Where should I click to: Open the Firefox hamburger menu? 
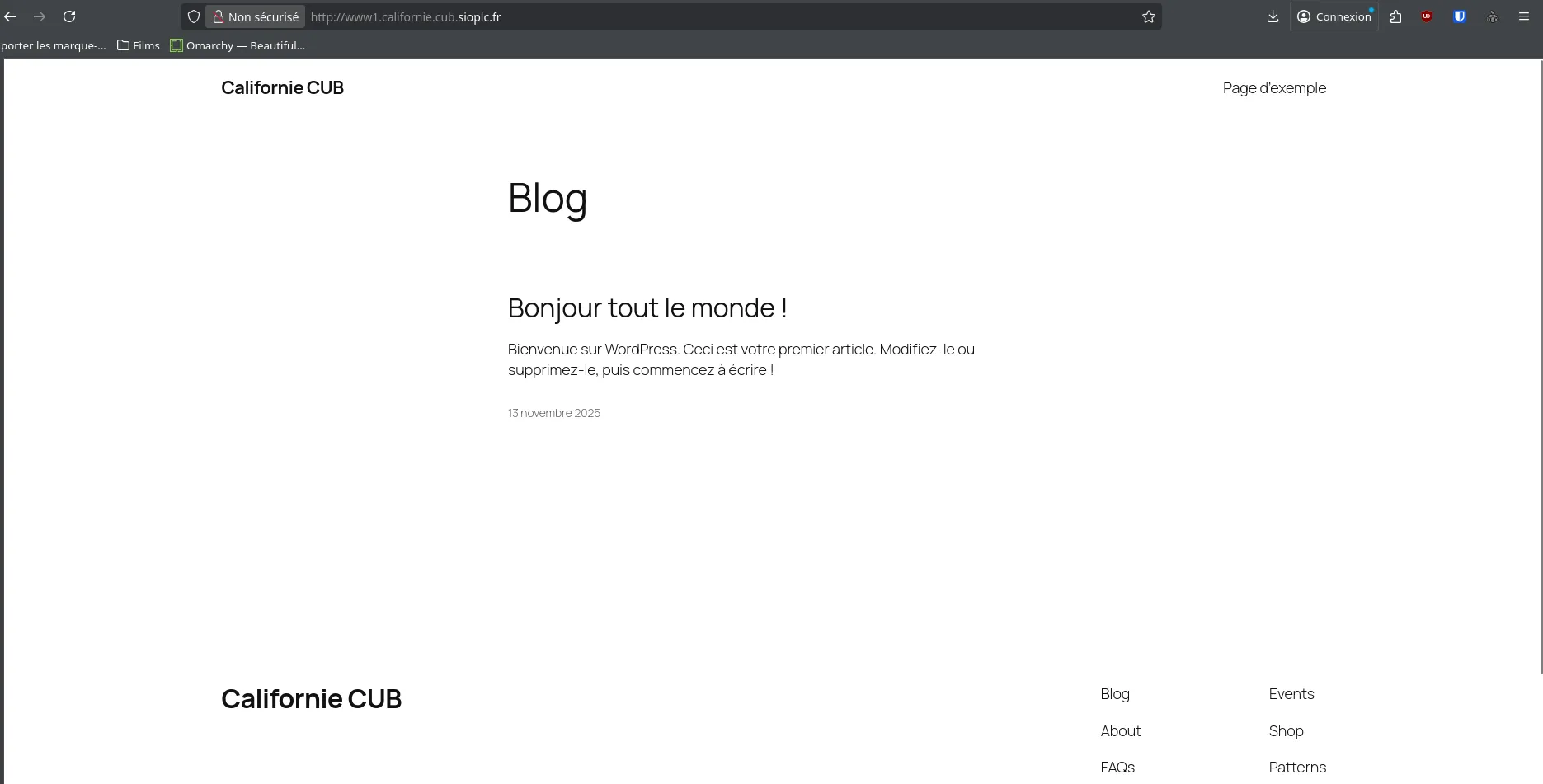coord(1523,16)
